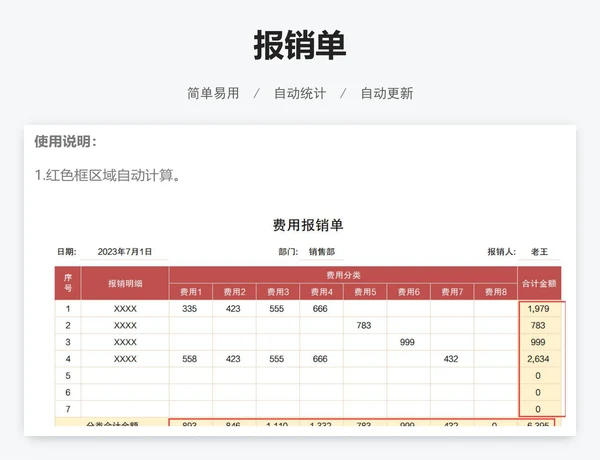Viewport: 600px width, 460px height.
Task: Click the 费用3 column header
Action: tap(278, 292)
